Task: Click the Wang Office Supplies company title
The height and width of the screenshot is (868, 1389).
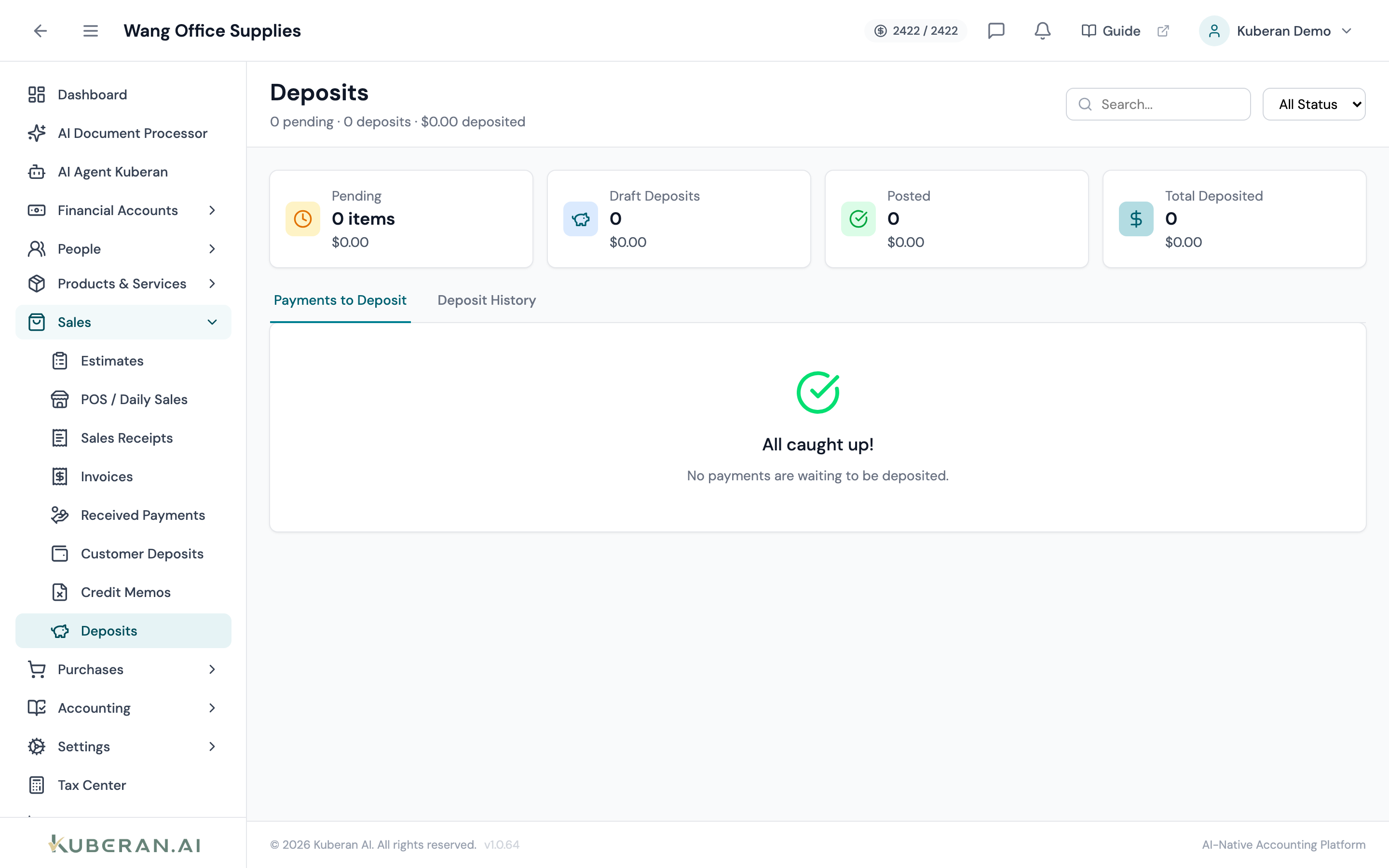Action: 212,30
